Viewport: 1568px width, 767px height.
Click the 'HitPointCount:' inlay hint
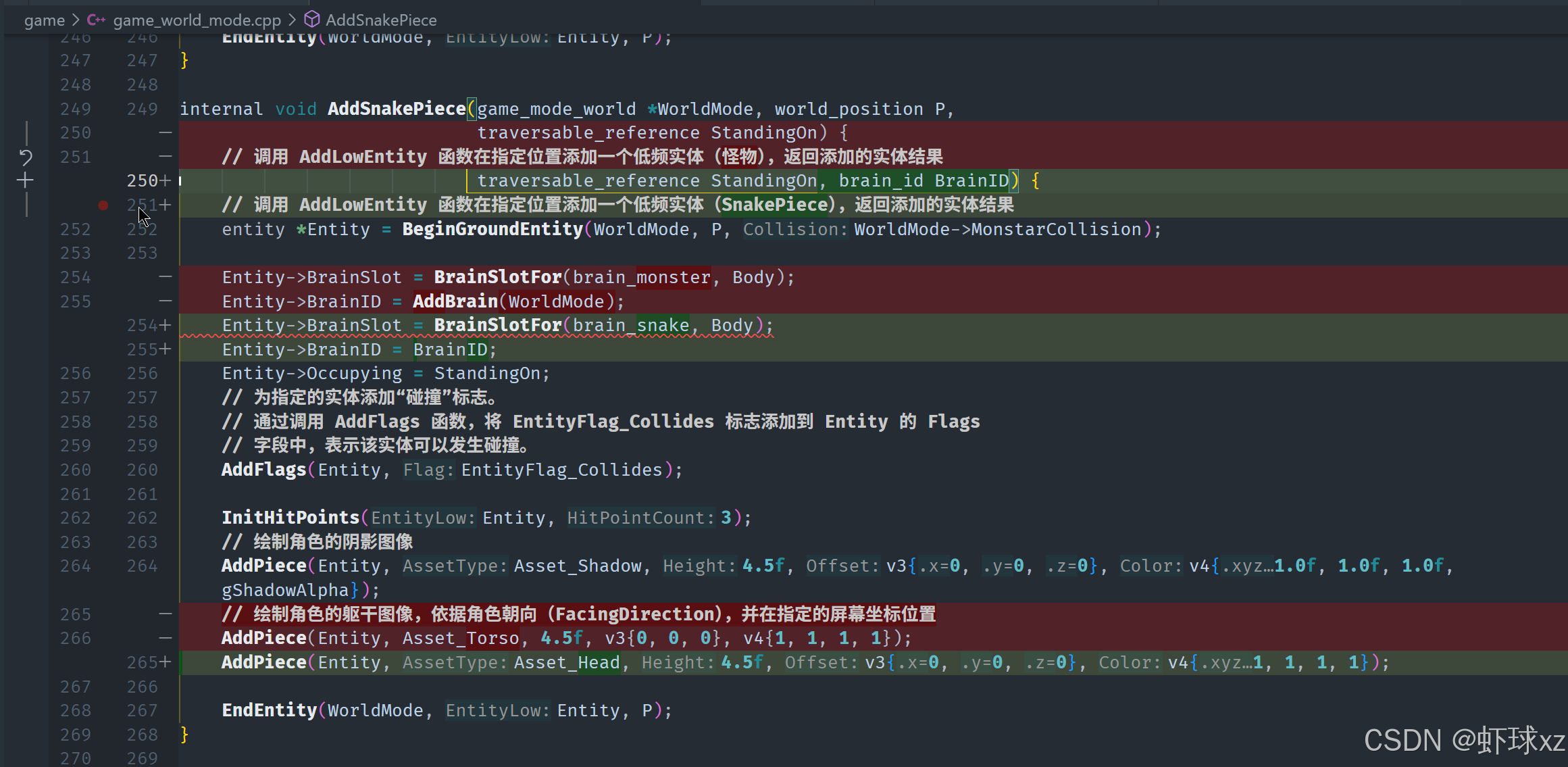pyautogui.click(x=640, y=518)
